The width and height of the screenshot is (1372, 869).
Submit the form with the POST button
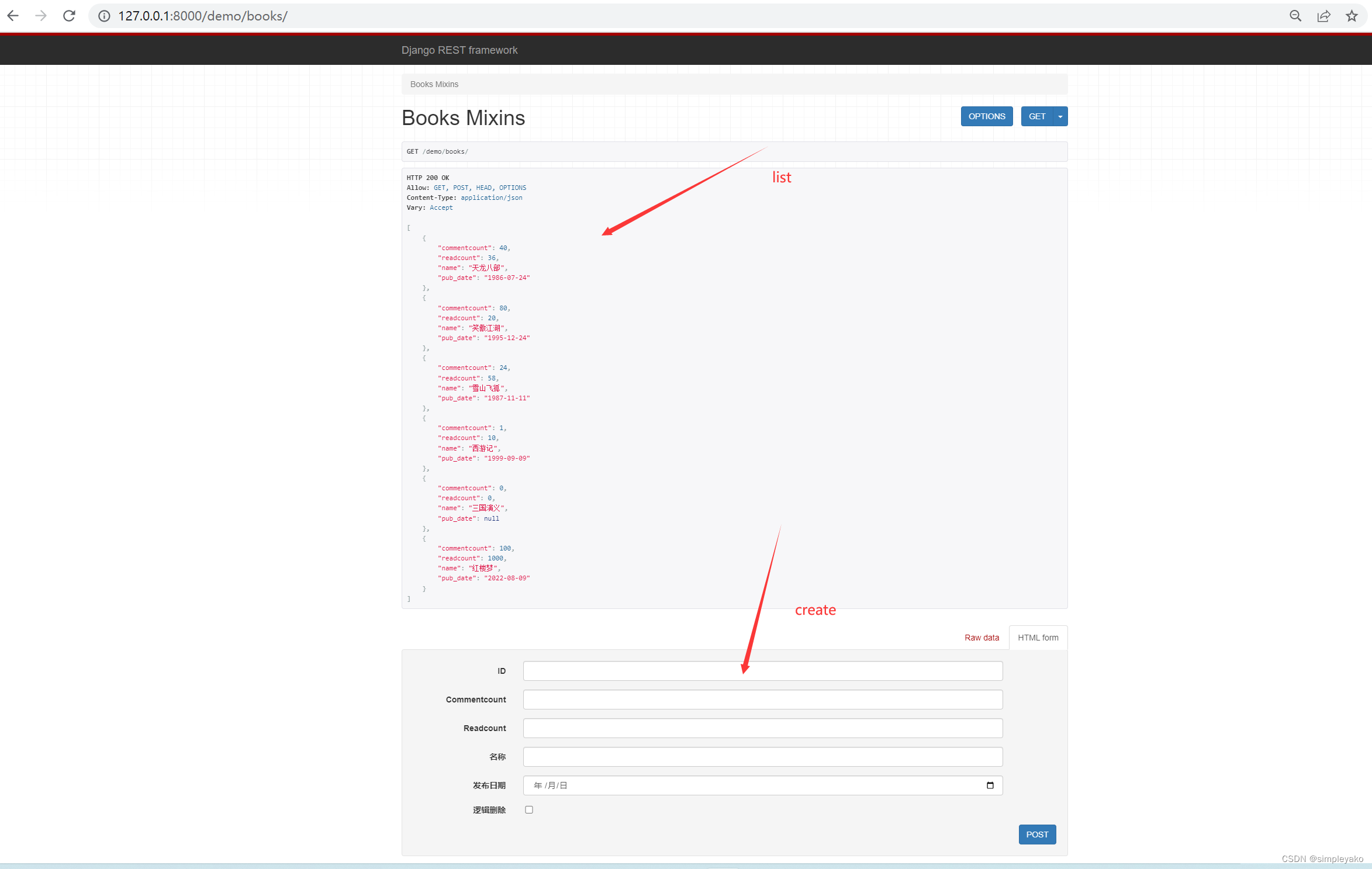(x=1036, y=834)
